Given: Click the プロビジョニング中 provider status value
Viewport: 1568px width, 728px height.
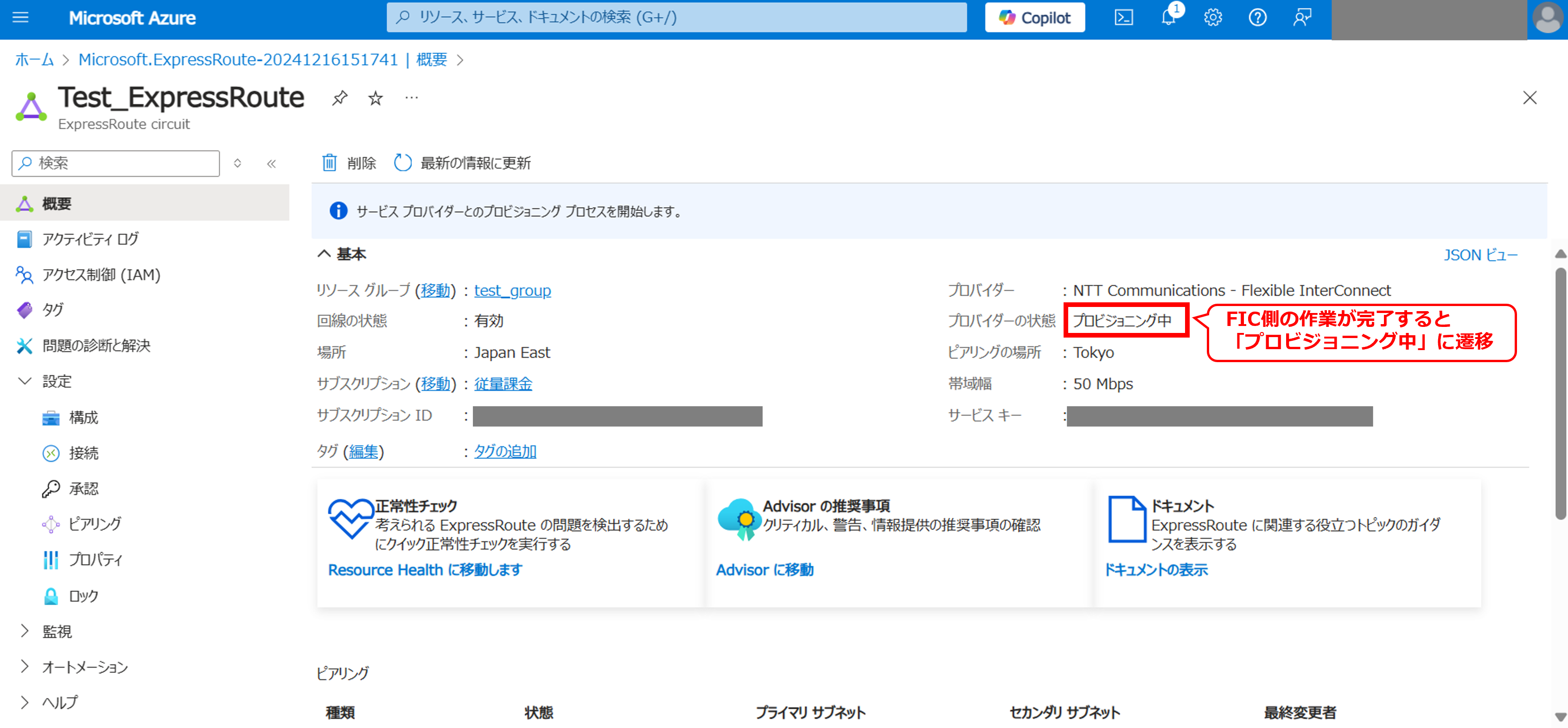Looking at the screenshot, I should (1122, 320).
